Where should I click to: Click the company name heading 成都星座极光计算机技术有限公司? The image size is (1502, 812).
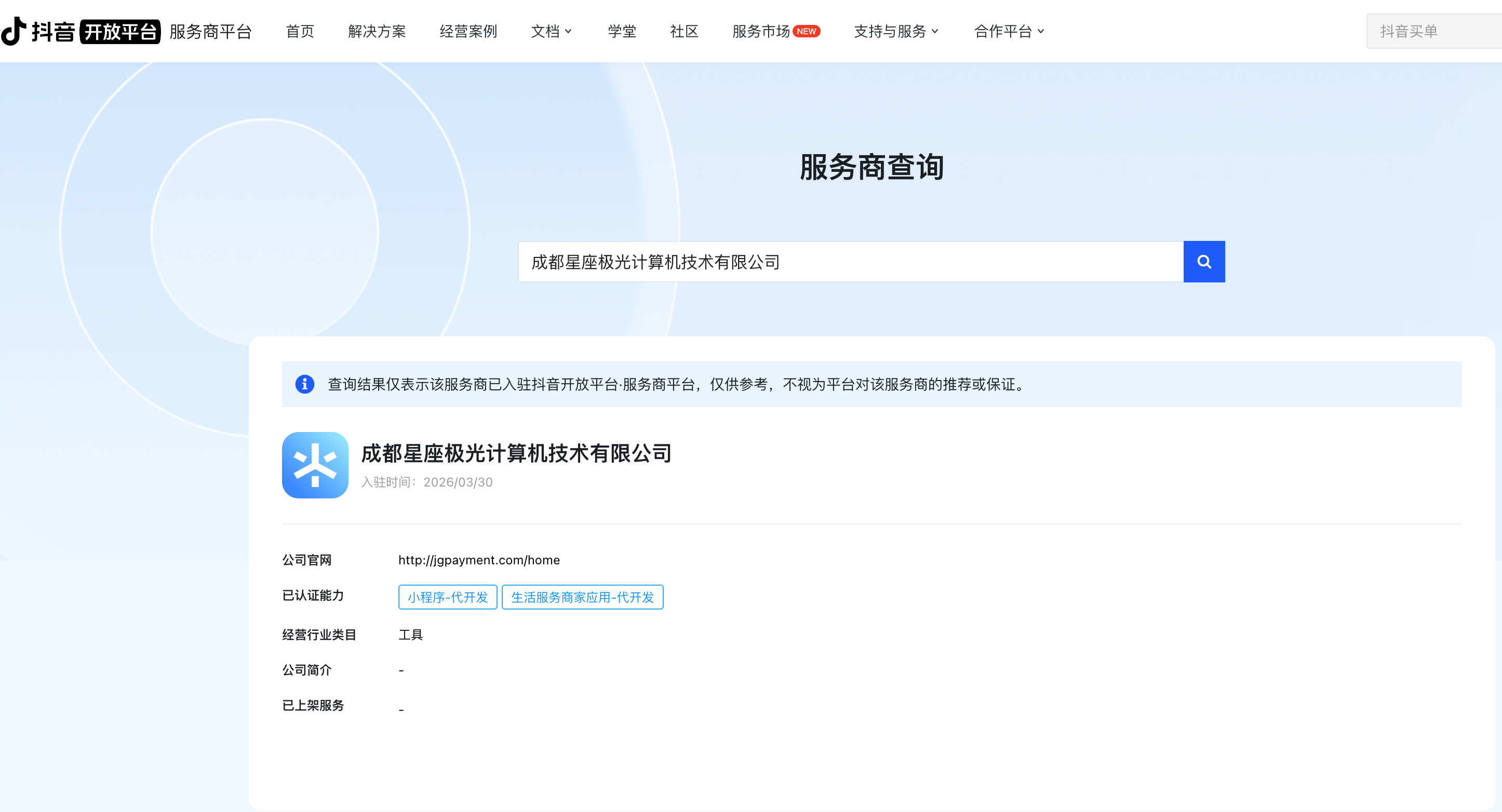[x=516, y=453]
